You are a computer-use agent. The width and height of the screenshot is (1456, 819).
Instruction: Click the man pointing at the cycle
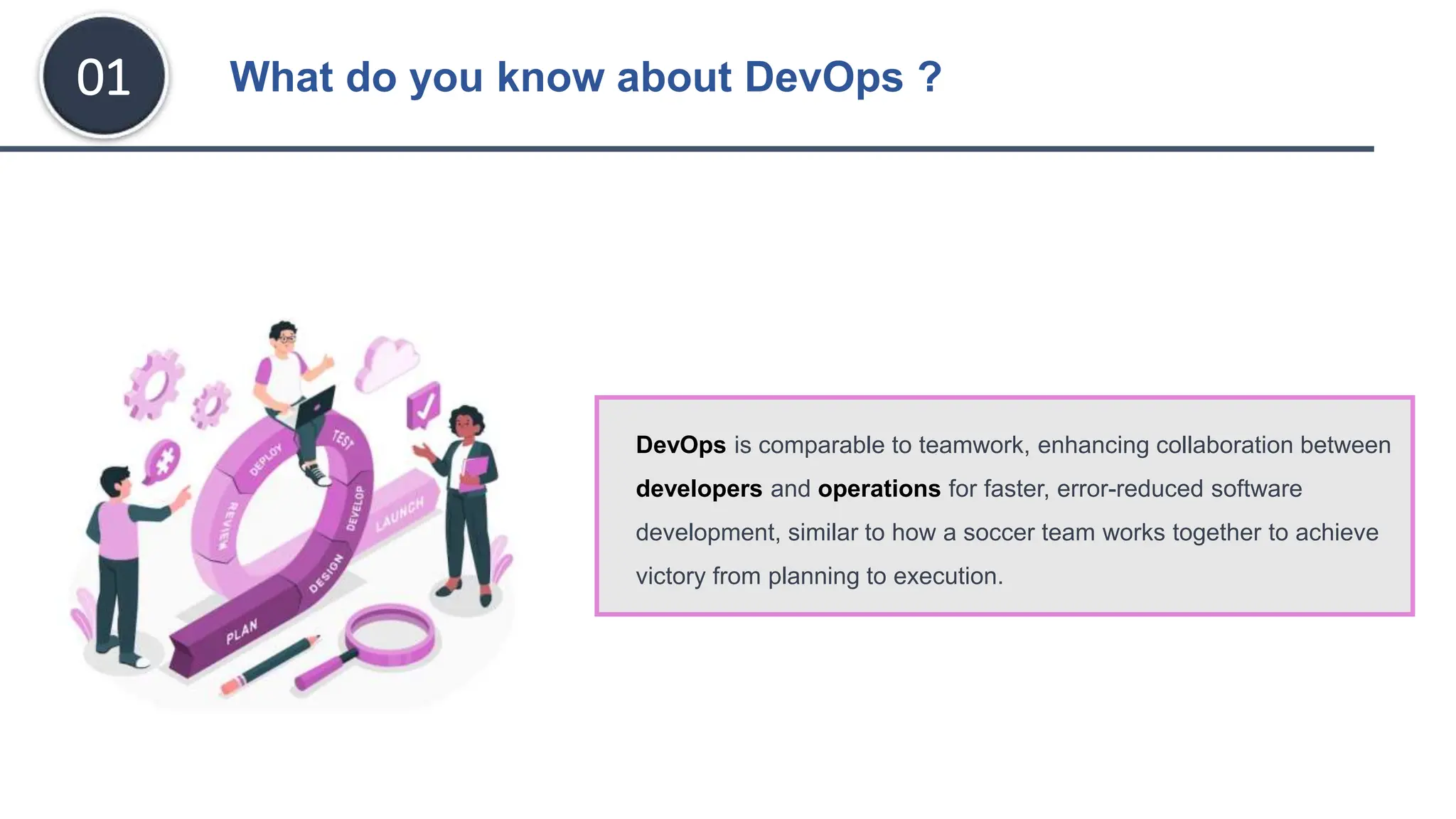point(128,567)
